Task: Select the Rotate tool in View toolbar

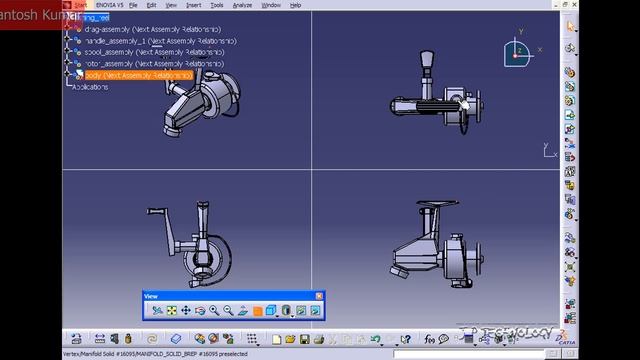Action: [200, 311]
